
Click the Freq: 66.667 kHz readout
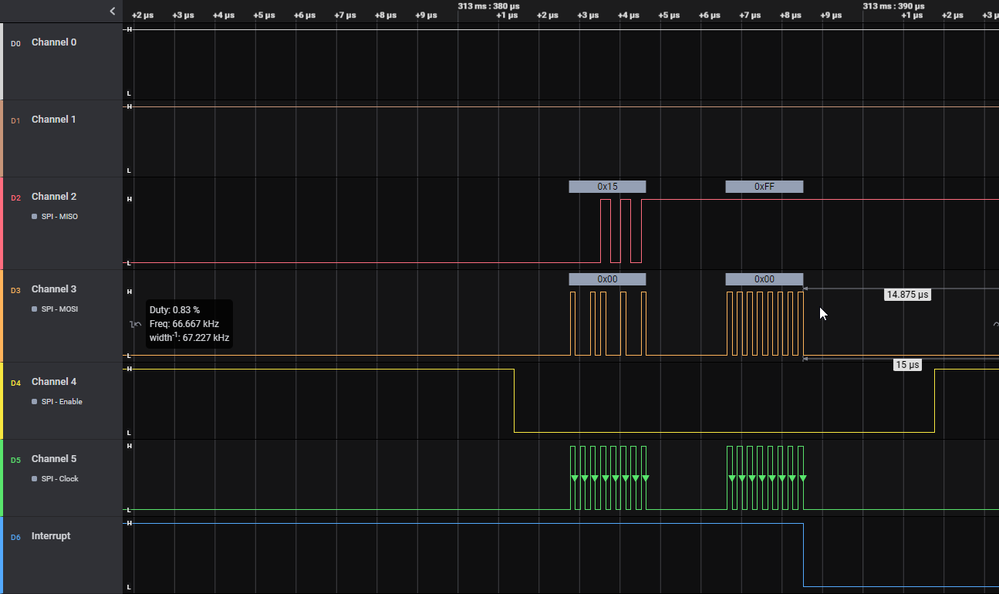point(184,324)
